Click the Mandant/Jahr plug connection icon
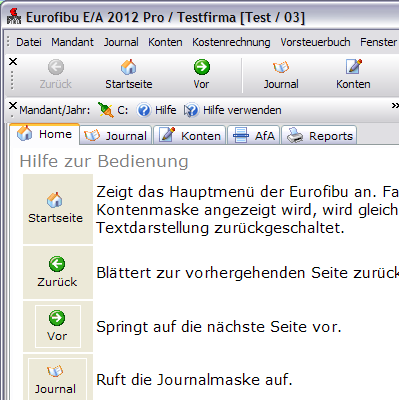Image resolution: width=399 pixels, height=400 pixels. [x=106, y=110]
